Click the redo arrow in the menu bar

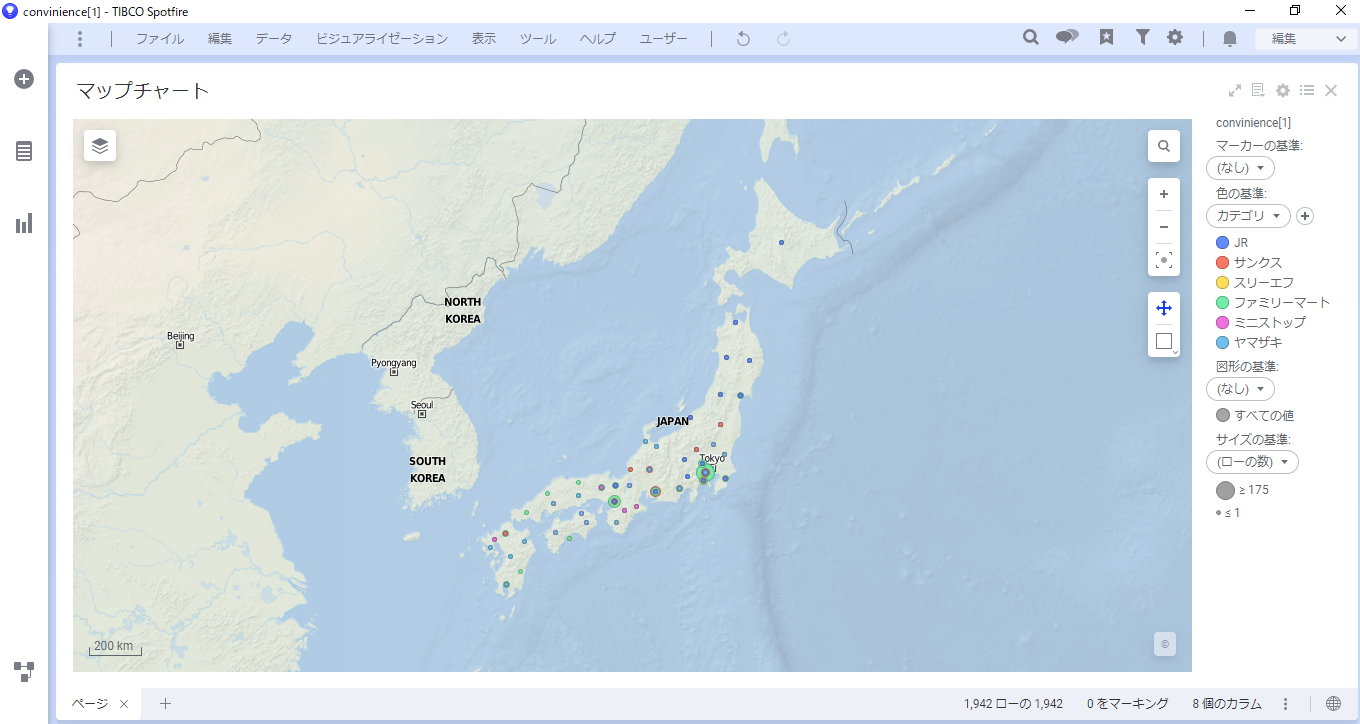pyautogui.click(x=784, y=38)
